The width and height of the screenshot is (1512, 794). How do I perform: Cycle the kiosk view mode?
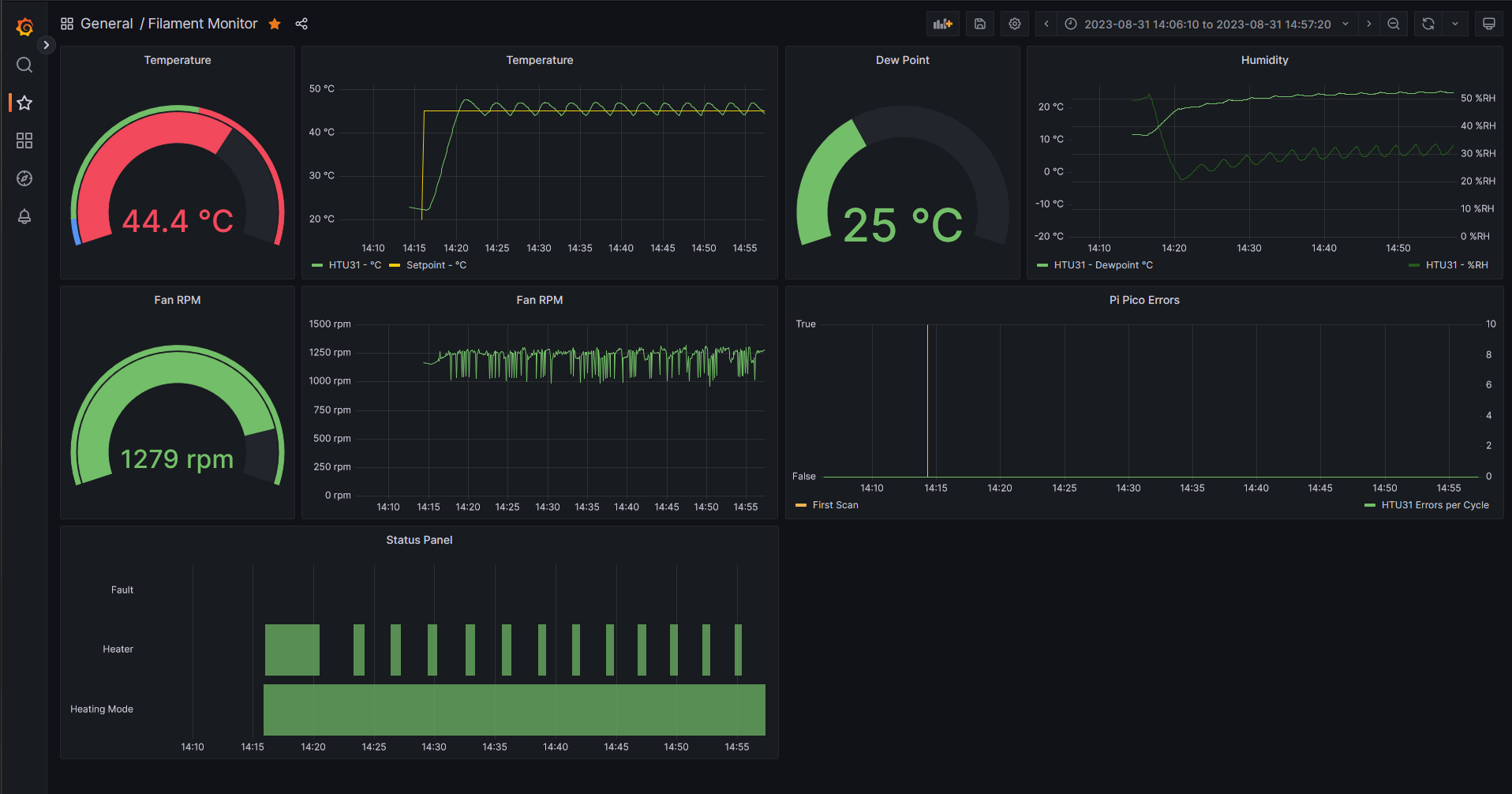1489,24
